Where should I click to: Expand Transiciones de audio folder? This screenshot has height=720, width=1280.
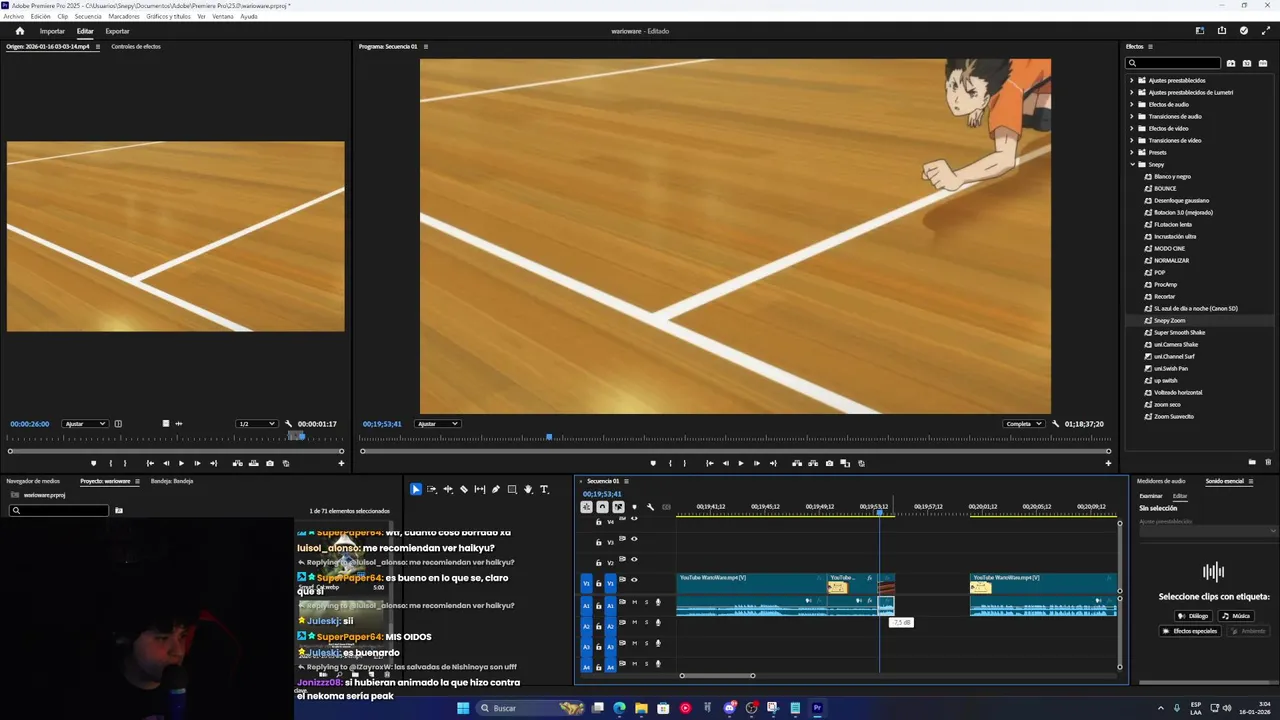pyautogui.click(x=1132, y=116)
